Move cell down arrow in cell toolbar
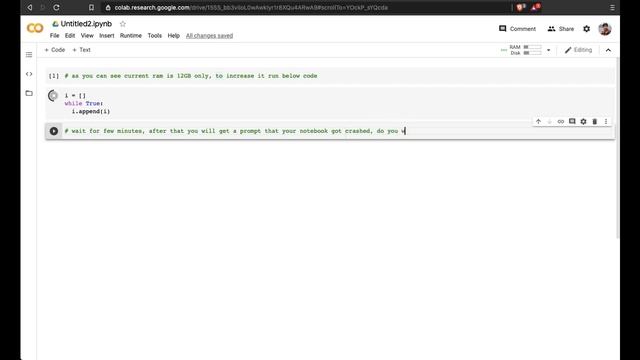The image size is (640, 360). [549, 122]
